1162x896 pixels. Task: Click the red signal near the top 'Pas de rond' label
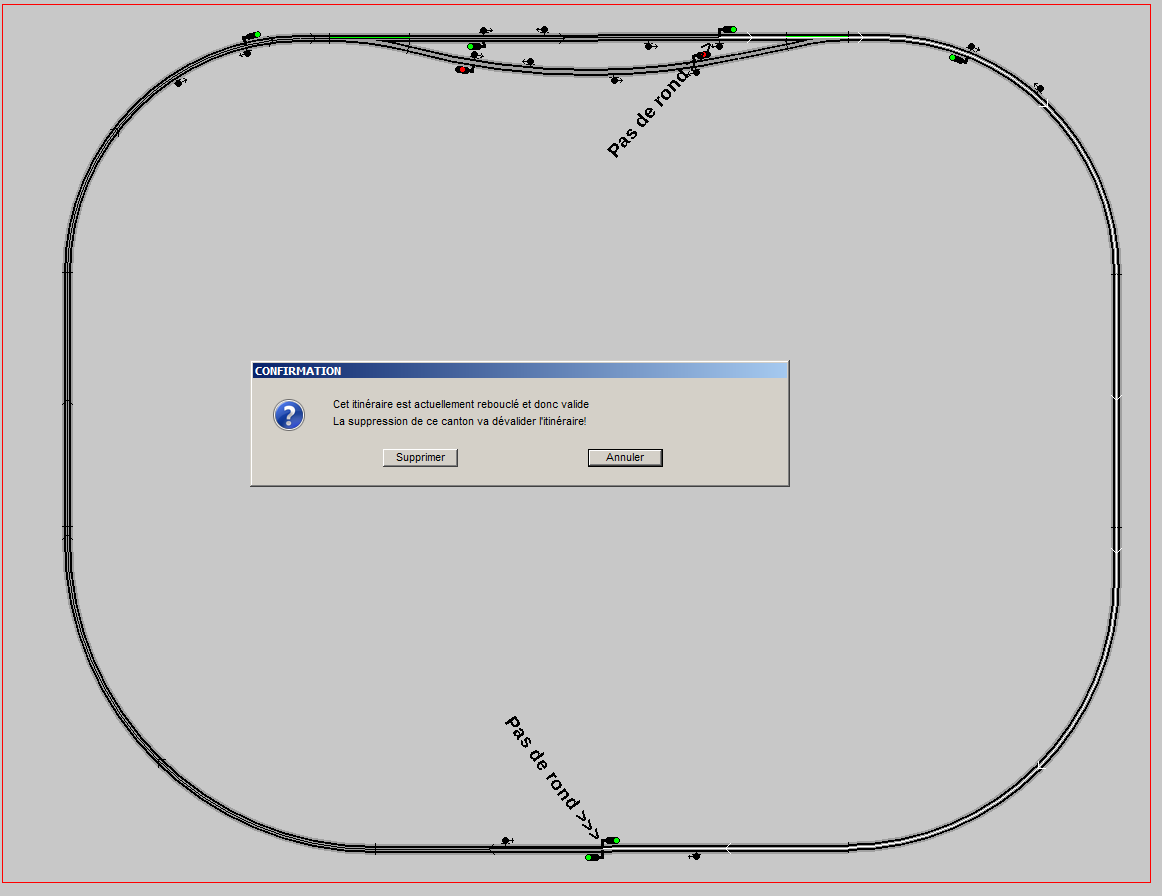tap(702, 55)
